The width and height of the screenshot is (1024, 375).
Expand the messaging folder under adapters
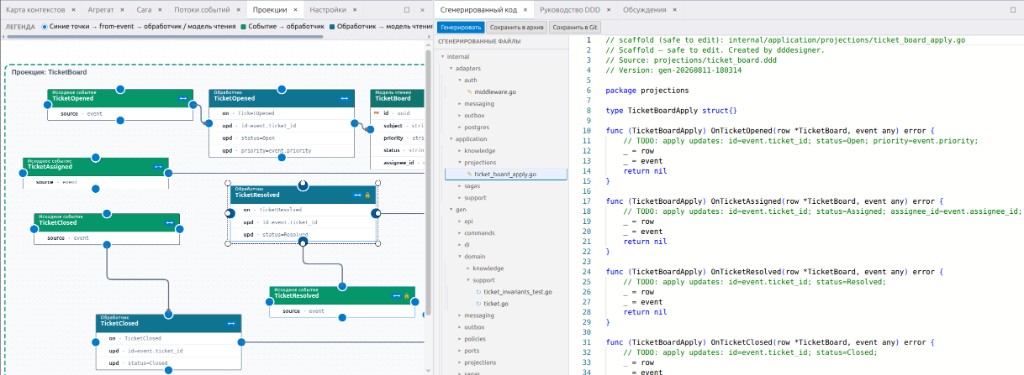[x=459, y=104]
